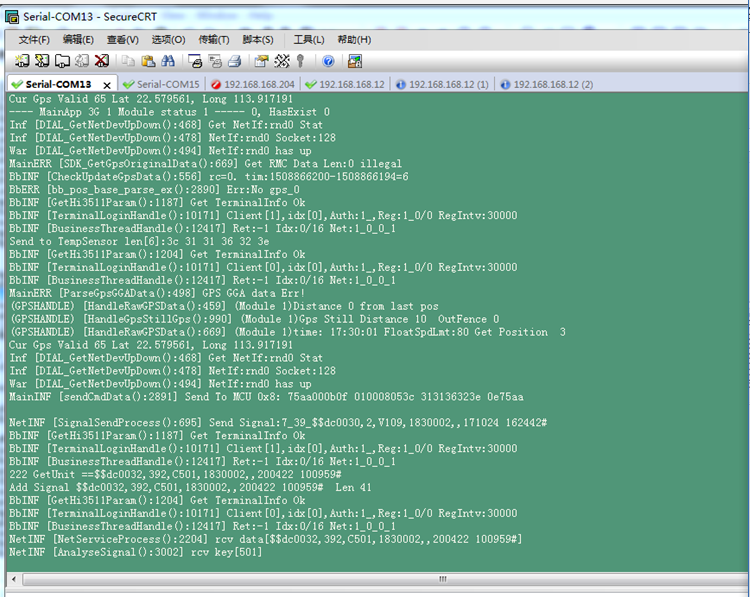Click the SecureCRT title bar app icon
The width and height of the screenshot is (750, 597).
coord(12,17)
